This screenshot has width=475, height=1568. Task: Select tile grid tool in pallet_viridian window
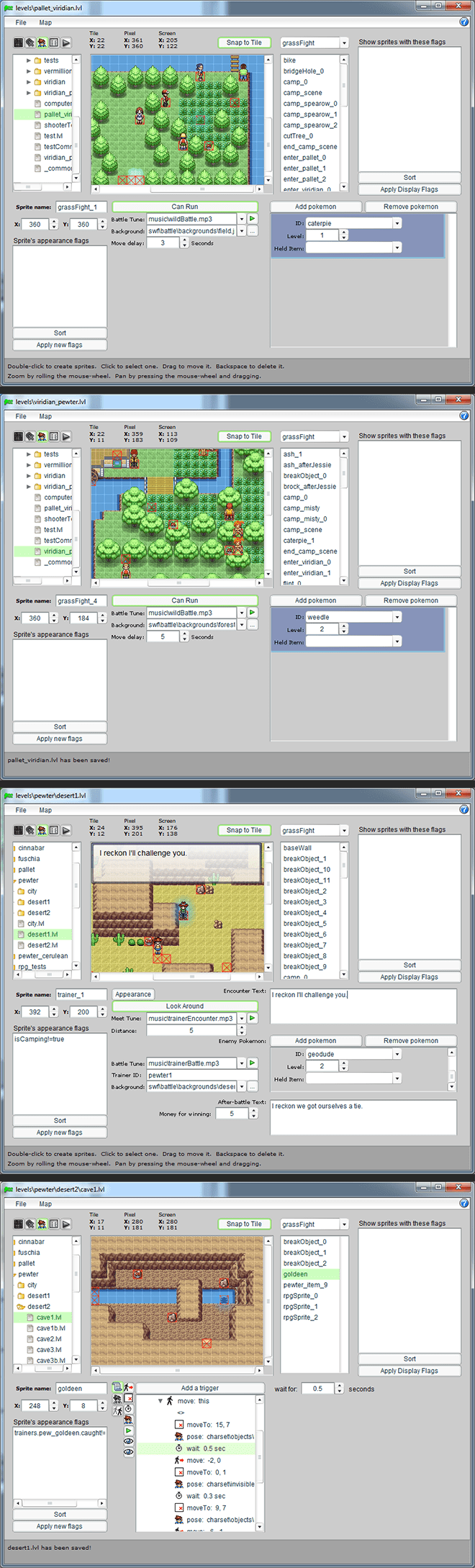pos(19,42)
